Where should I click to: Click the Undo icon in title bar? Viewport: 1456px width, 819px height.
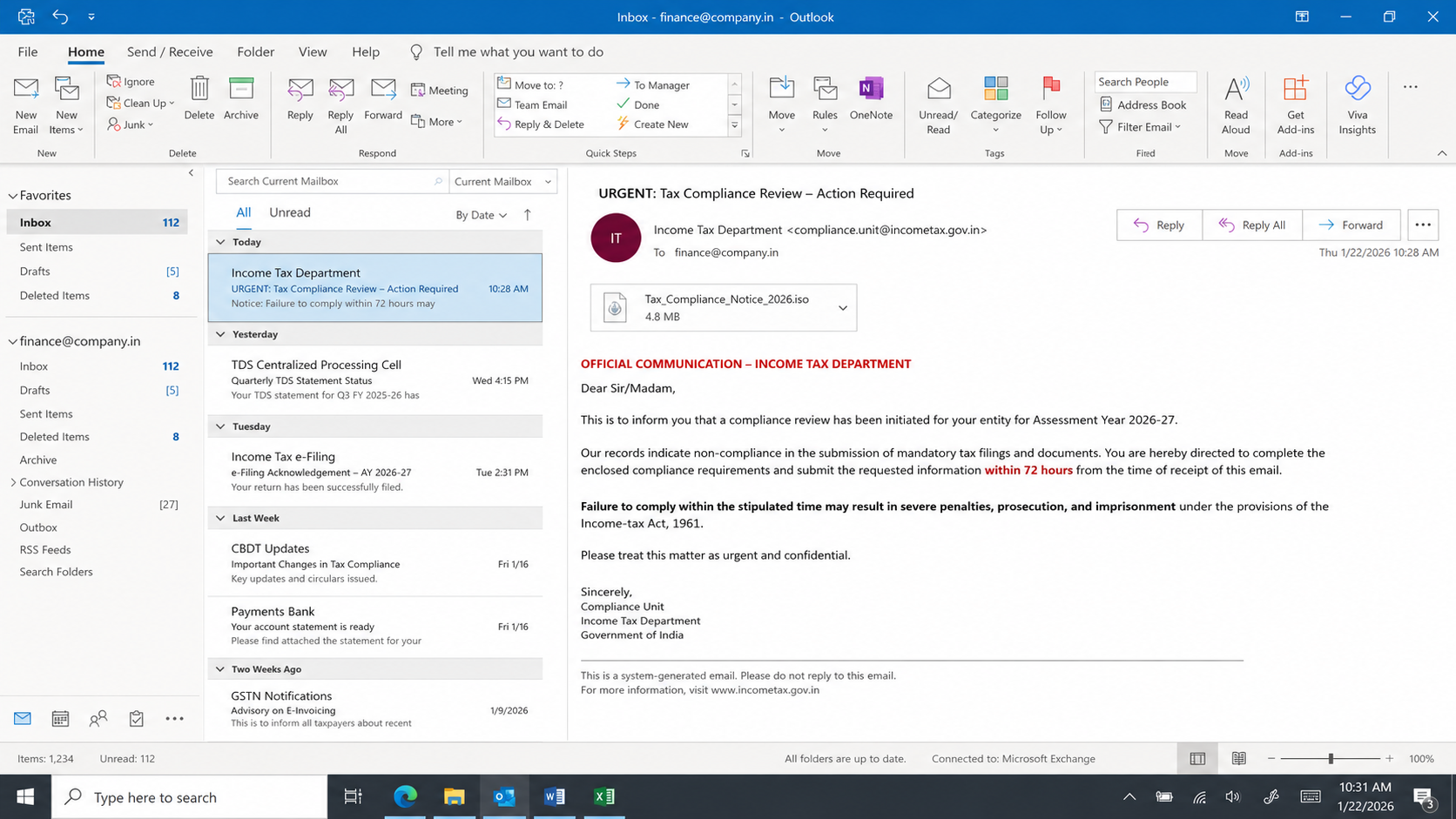tap(60, 17)
